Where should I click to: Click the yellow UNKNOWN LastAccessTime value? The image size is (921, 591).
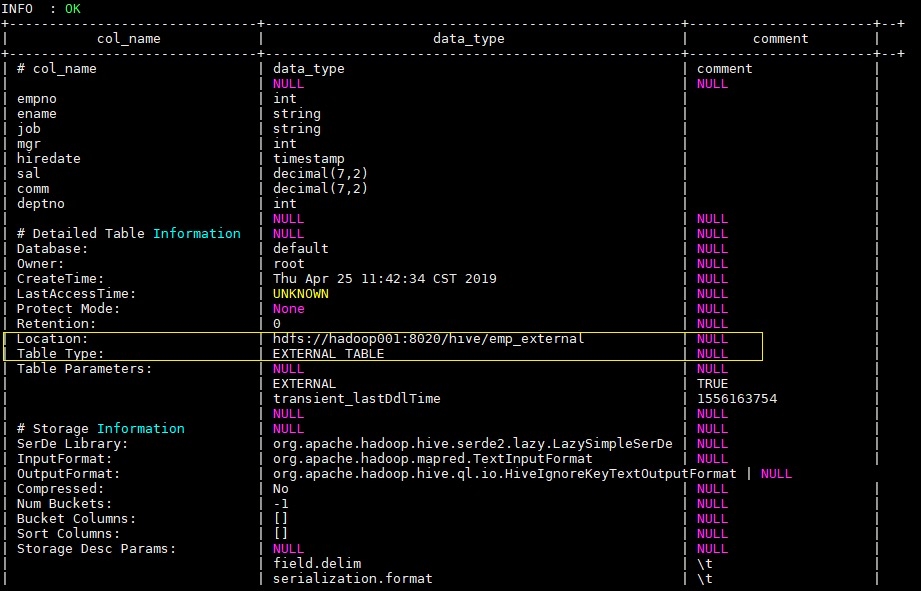point(300,294)
